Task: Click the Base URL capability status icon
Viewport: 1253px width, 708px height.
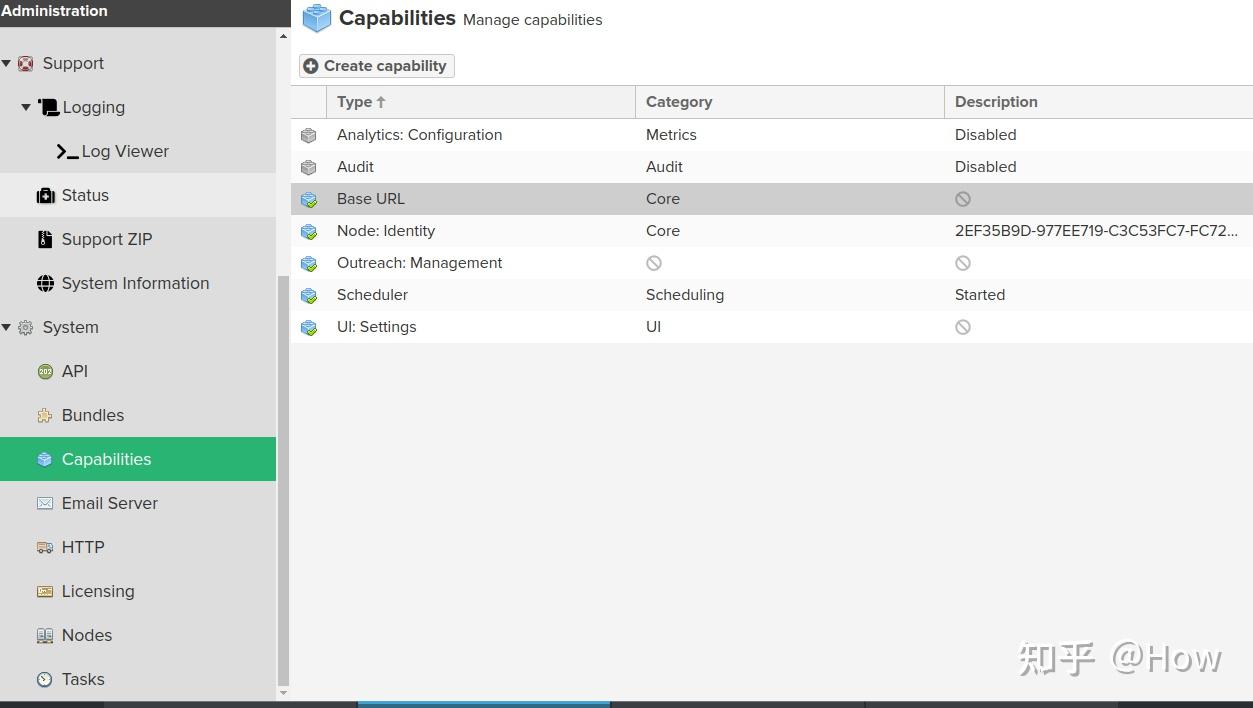Action: (x=309, y=200)
